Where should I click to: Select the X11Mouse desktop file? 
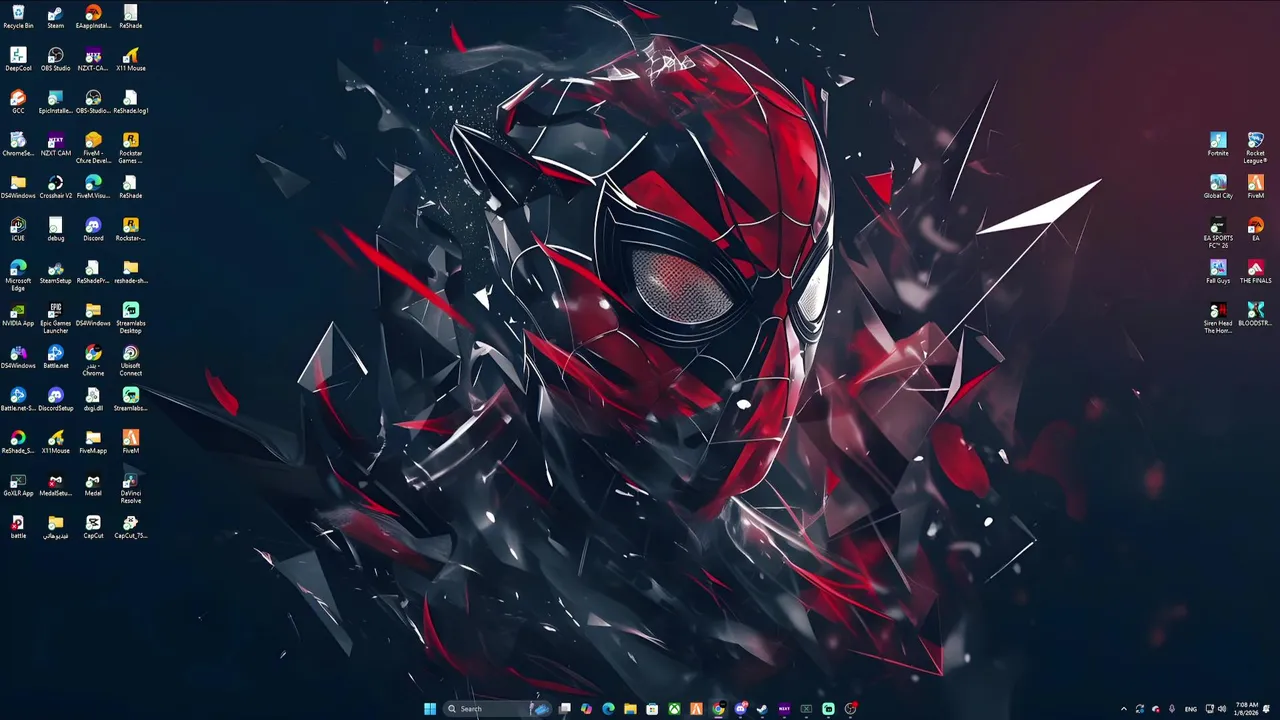pyautogui.click(x=55, y=442)
